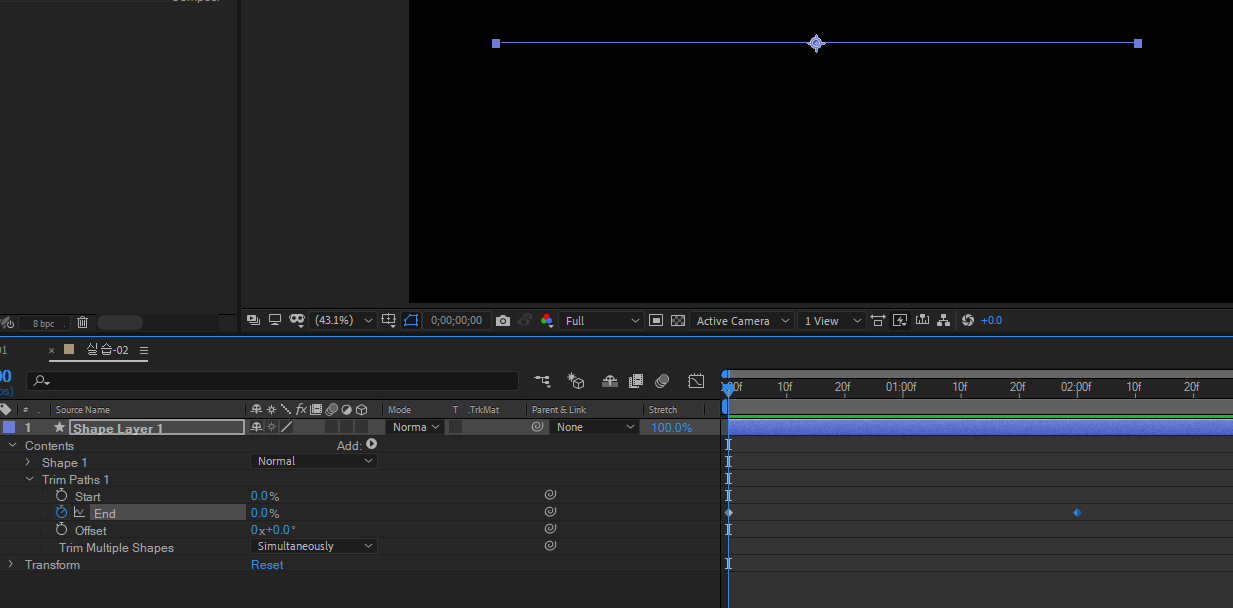Open the blending mode dropdown for Shape Layer 1
The image size is (1233, 608).
click(x=415, y=427)
